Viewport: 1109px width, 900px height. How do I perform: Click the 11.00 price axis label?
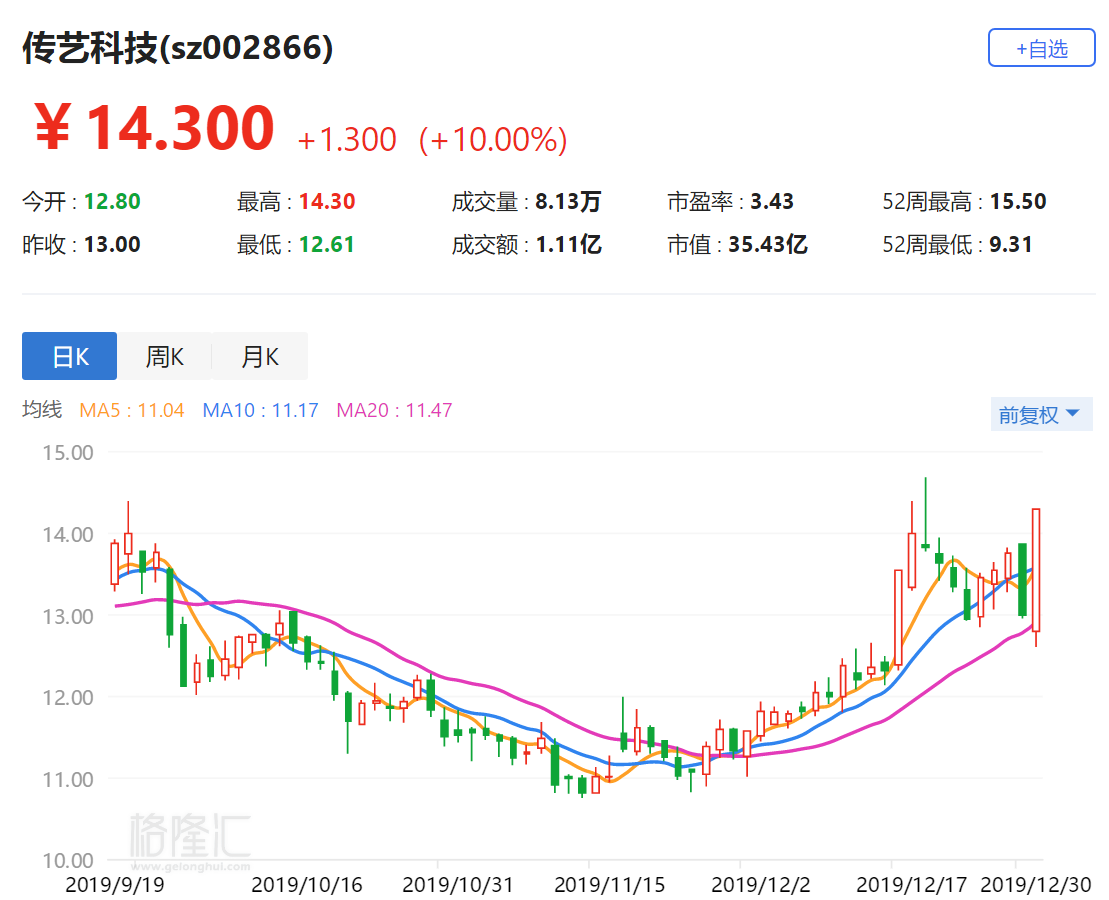(68, 780)
